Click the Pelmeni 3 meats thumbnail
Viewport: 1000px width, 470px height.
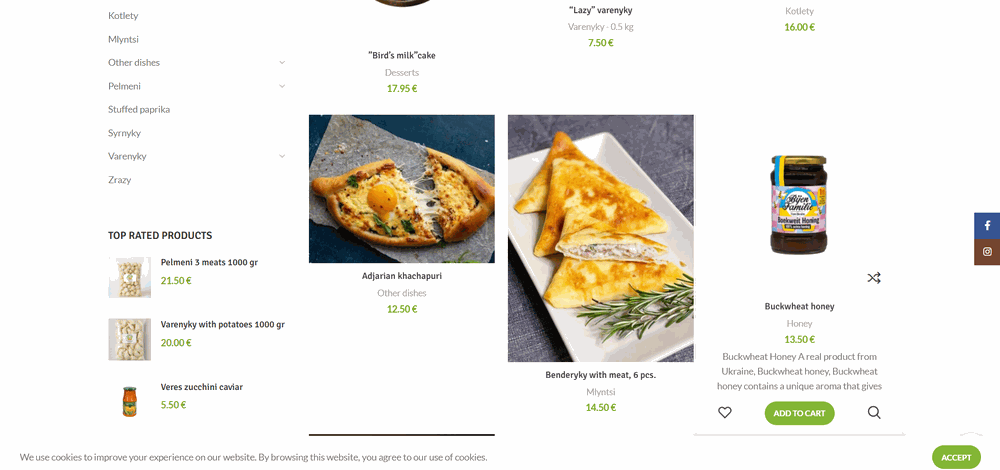pos(130,277)
